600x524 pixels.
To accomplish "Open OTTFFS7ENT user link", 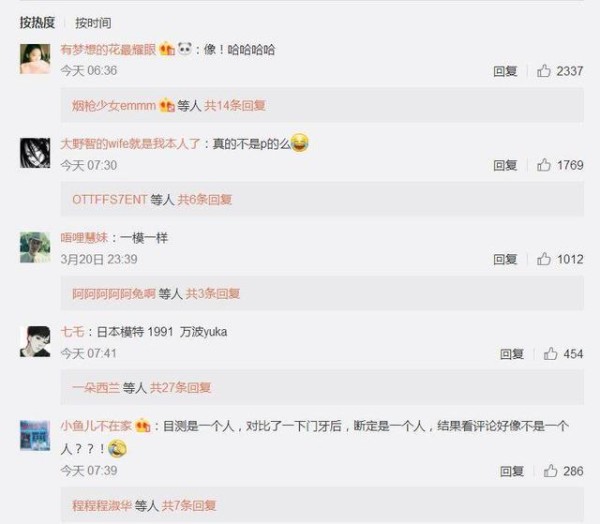I will tap(110, 199).
